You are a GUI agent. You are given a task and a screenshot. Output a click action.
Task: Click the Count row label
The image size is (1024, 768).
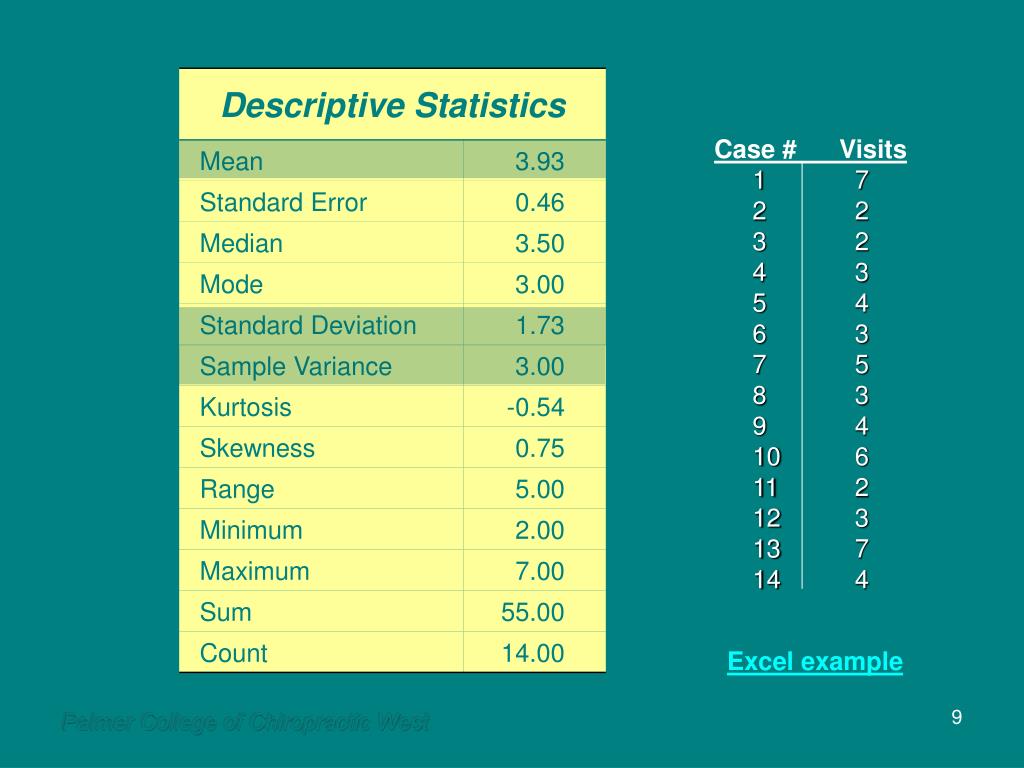(x=234, y=653)
